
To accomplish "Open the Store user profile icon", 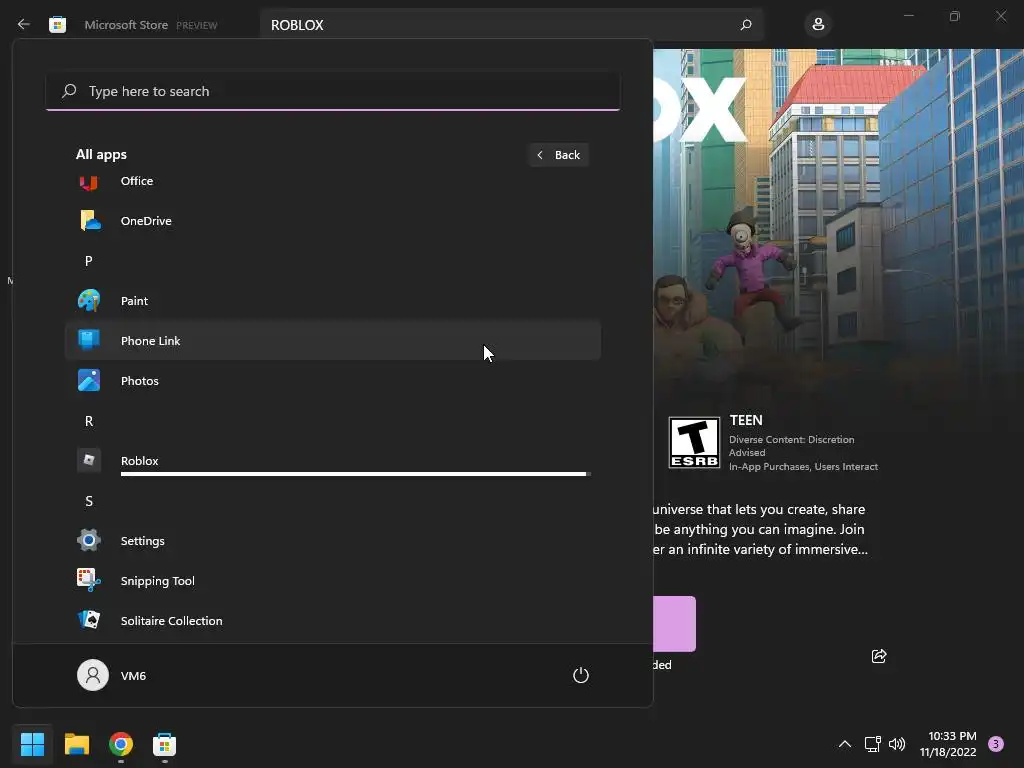I will click(x=818, y=25).
